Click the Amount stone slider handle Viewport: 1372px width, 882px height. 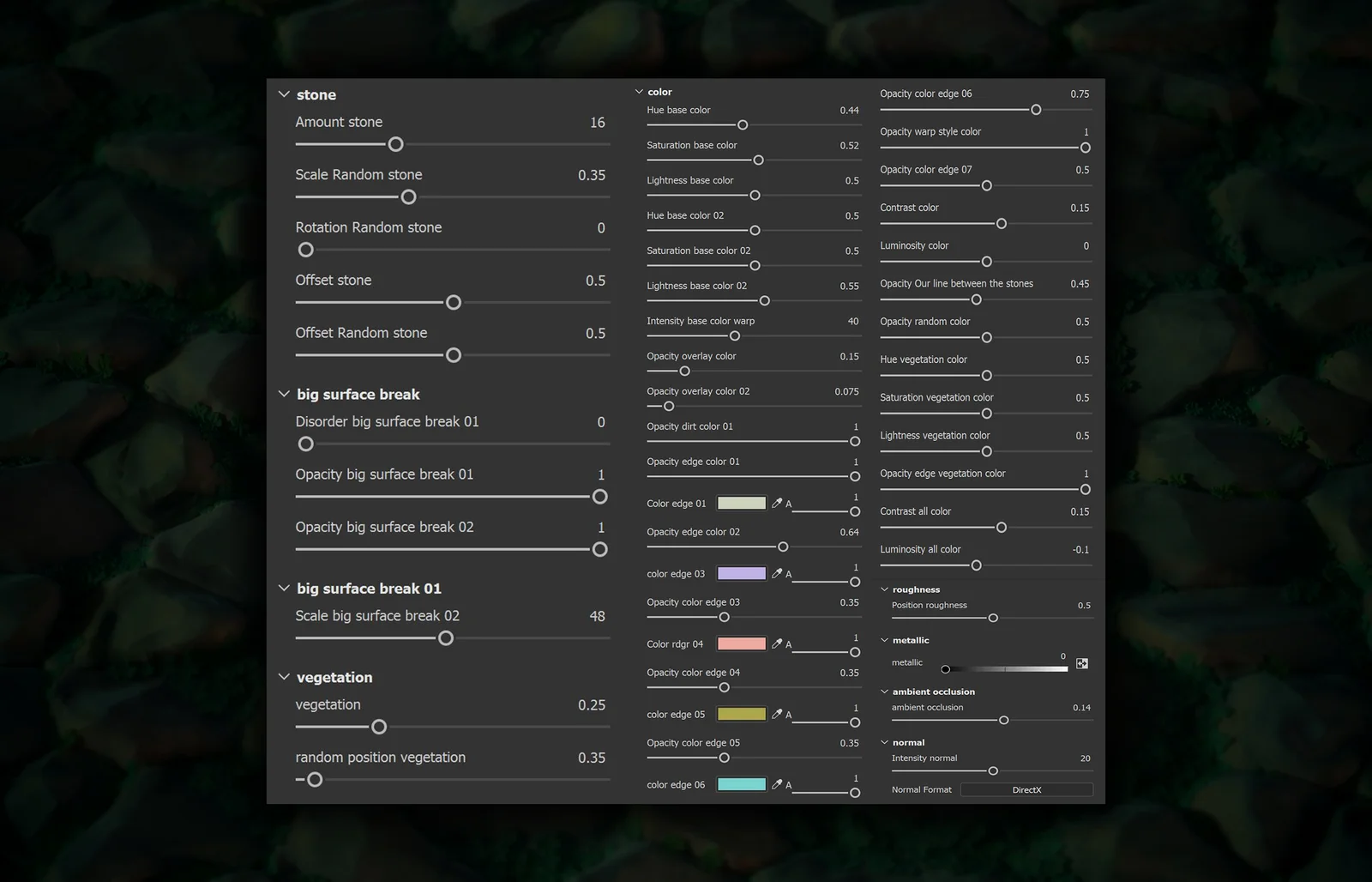click(x=395, y=145)
